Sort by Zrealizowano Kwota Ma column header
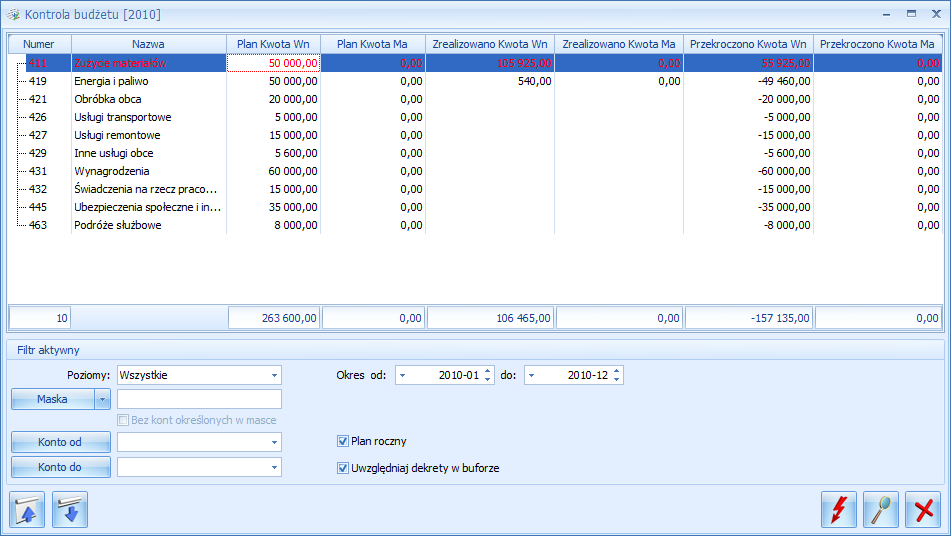951x536 pixels. 619,44
